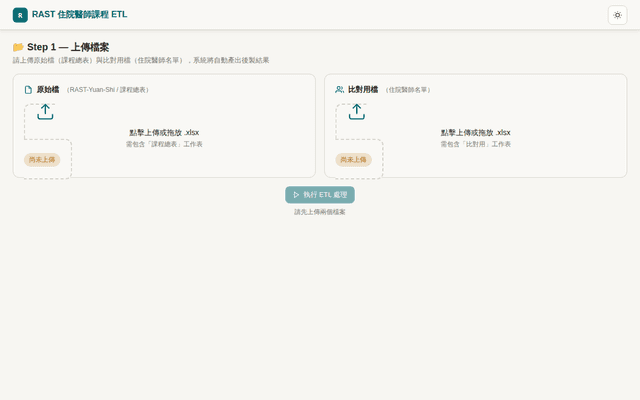Click the (RAST-Yuan-Shi / 課程總表) subtitle

107,90
